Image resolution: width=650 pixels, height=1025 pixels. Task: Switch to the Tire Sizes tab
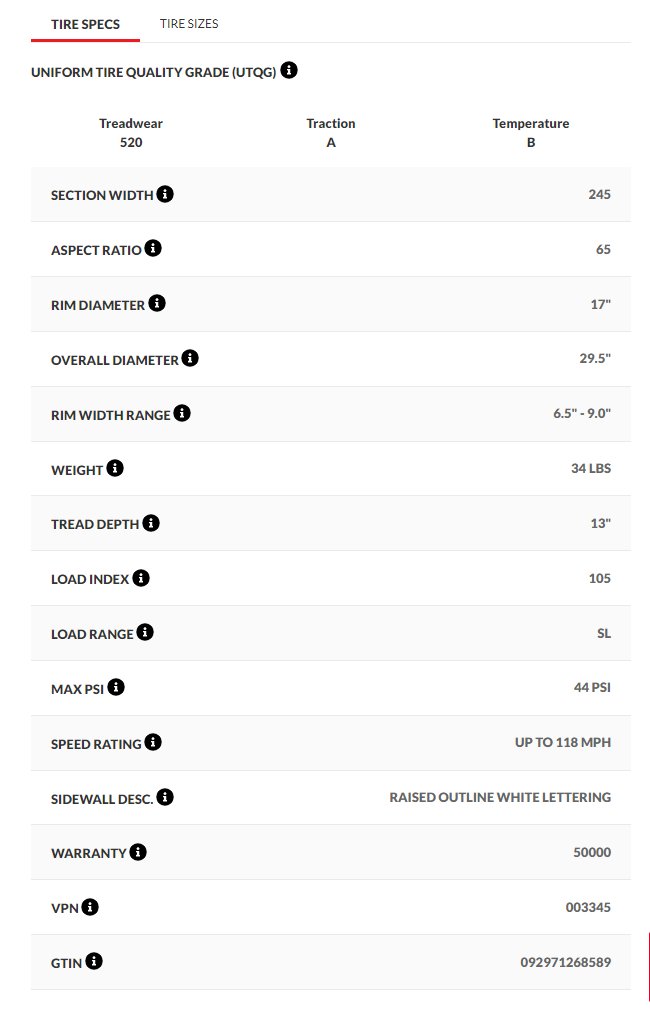(x=189, y=24)
